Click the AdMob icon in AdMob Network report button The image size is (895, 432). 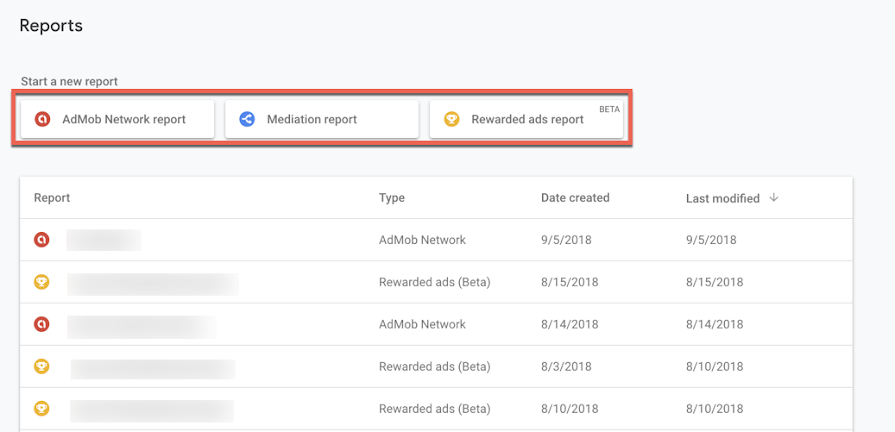click(42, 119)
